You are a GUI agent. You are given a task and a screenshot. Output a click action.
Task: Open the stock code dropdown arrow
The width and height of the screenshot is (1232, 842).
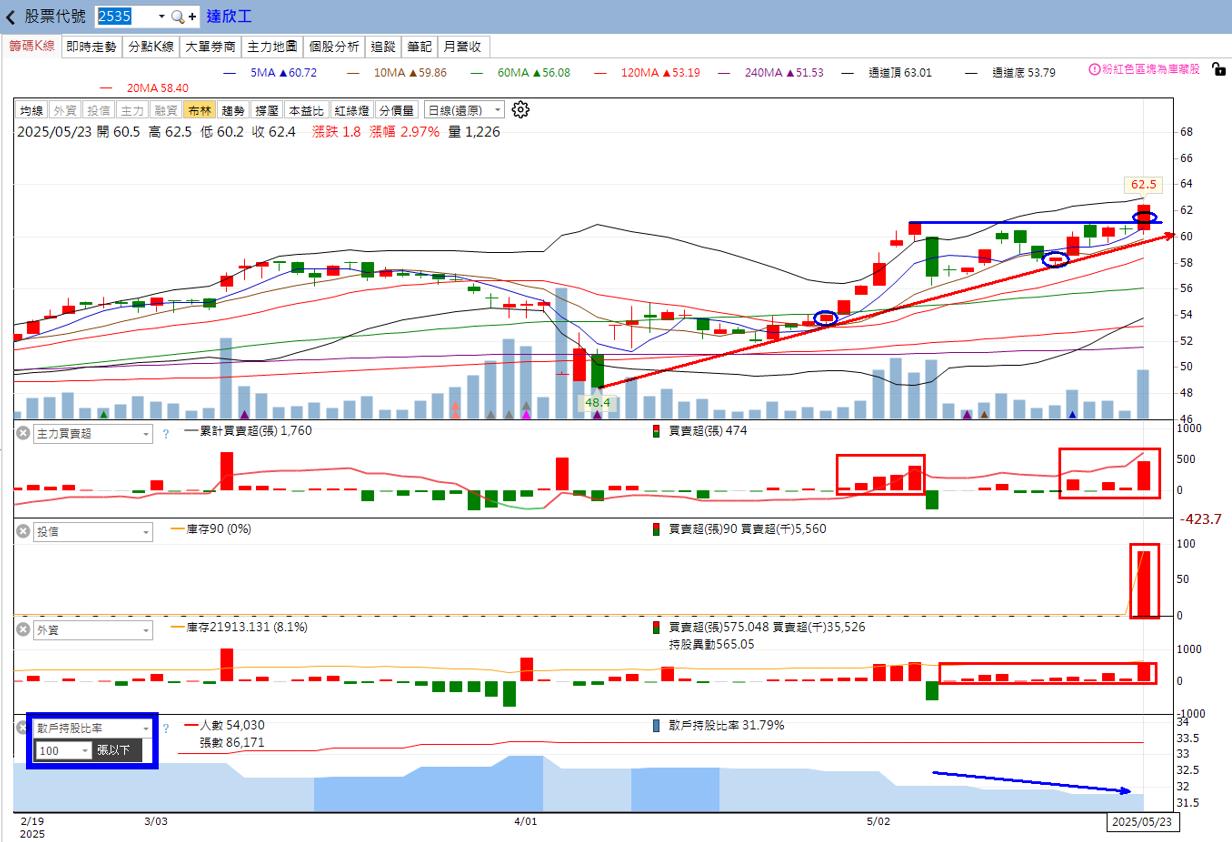pyautogui.click(x=161, y=17)
